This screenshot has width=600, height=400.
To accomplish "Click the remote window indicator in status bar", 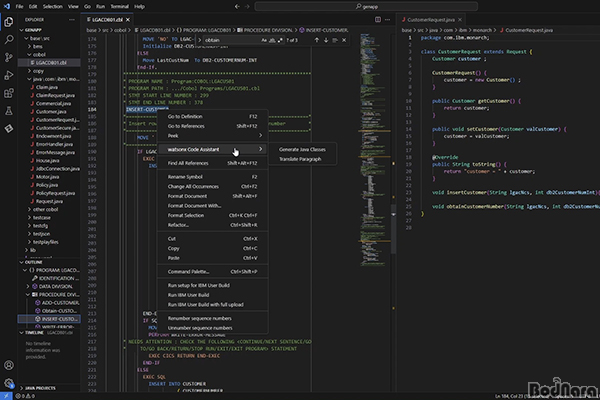I will tap(6, 396).
